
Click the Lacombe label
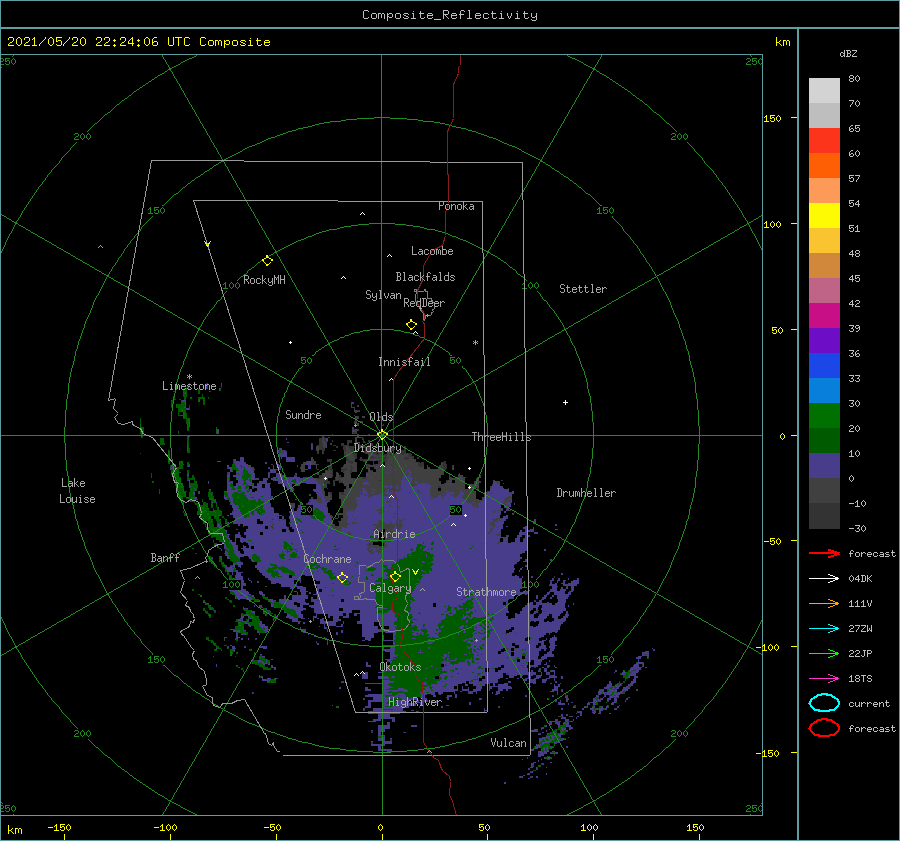pyautogui.click(x=432, y=251)
